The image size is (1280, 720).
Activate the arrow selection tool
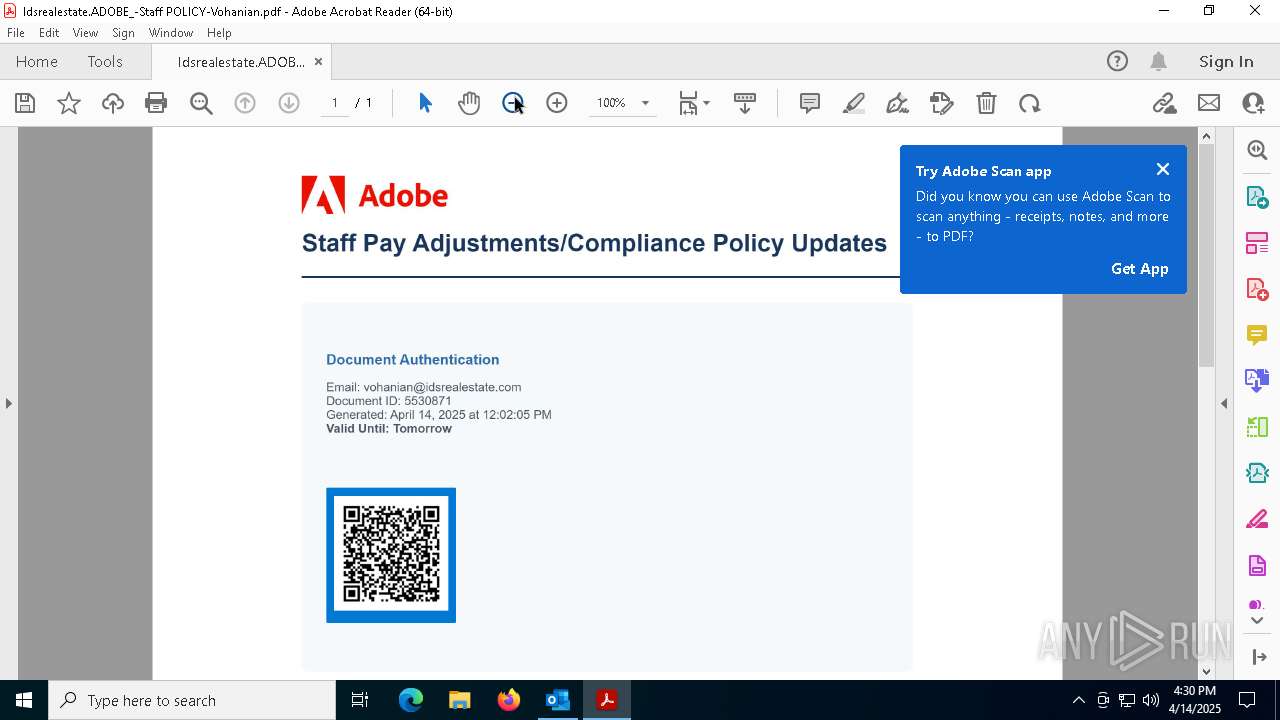[x=425, y=103]
